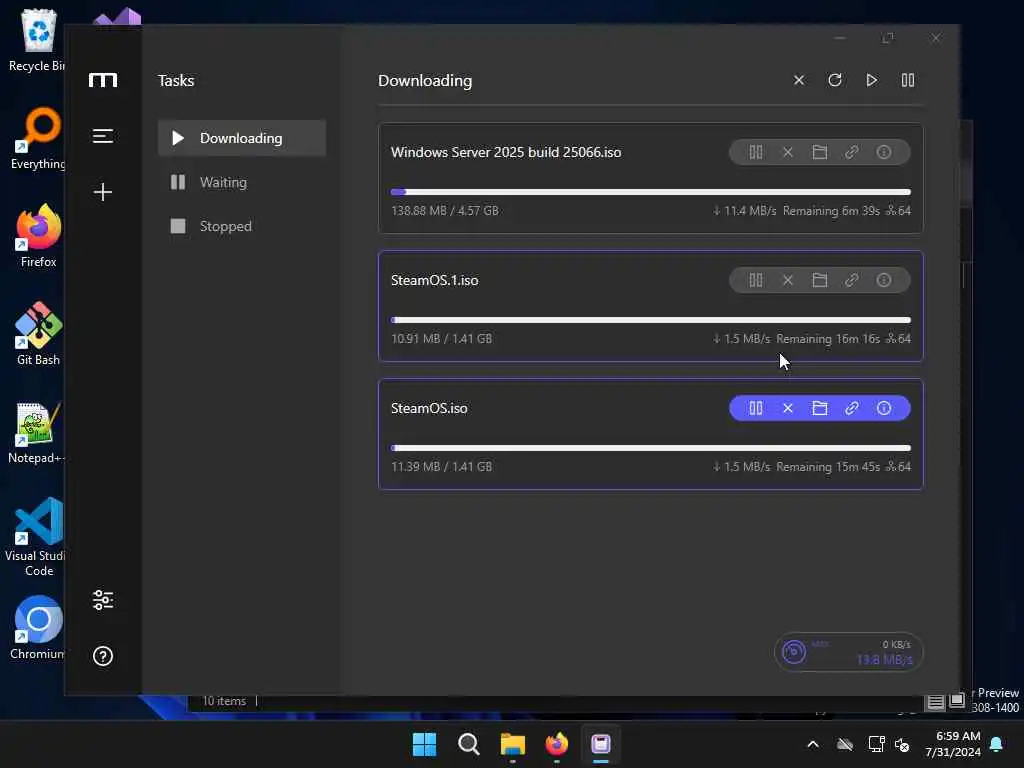Open the Windows Start menu
The width and height of the screenshot is (1024, 768).
(424, 744)
